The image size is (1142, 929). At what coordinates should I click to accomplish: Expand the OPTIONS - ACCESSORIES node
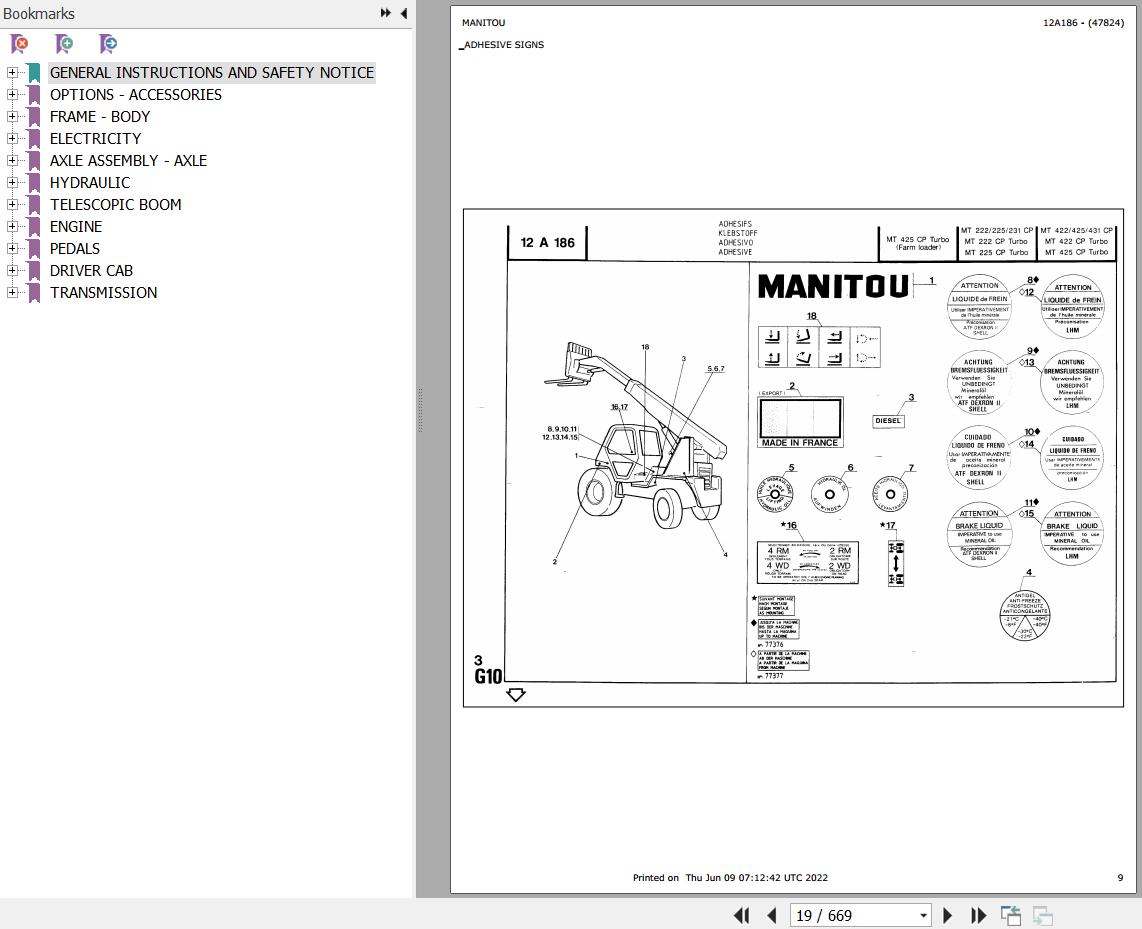tap(12, 95)
